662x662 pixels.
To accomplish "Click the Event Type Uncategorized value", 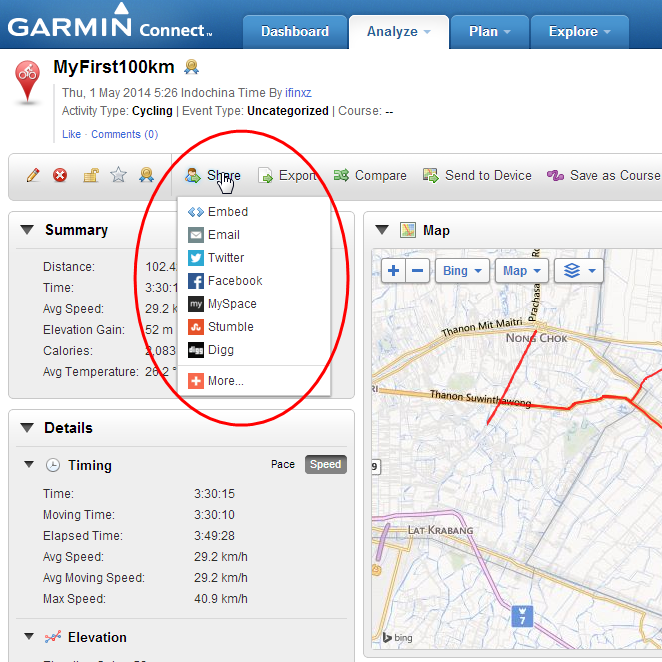I will [288, 111].
